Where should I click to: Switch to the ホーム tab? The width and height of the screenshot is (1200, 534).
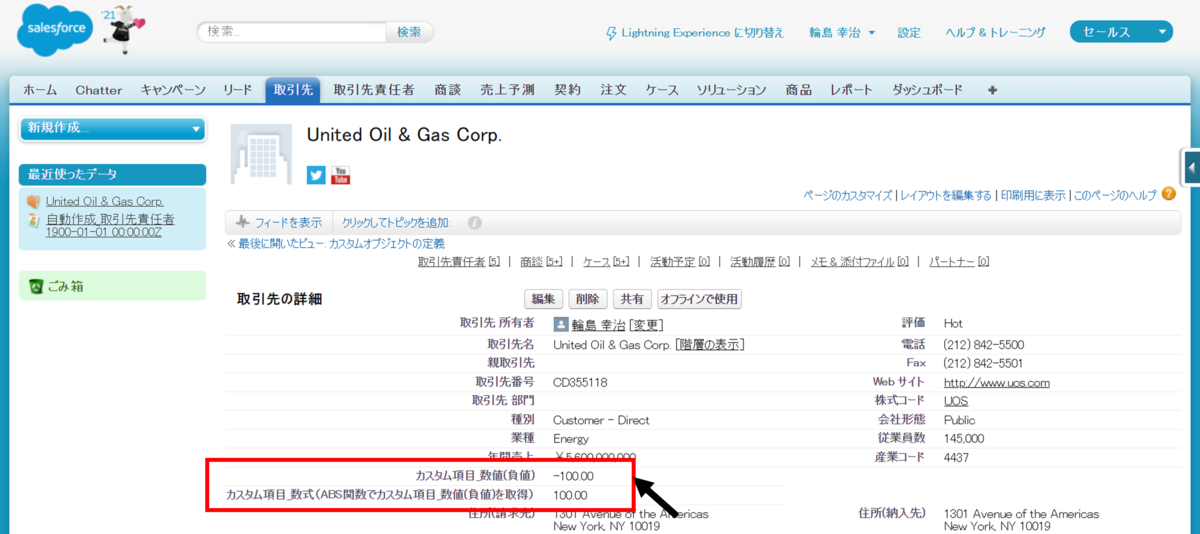[x=40, y=90]
